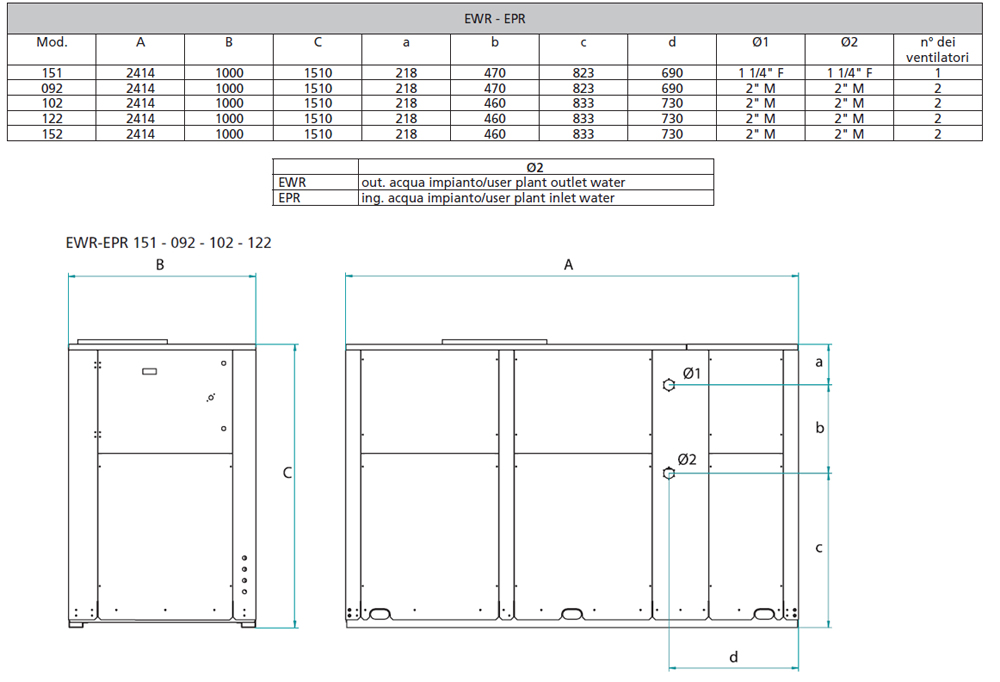Click the dimension label d below the front view
The width and height of the screenshot is (1000, 682).
(734, 657)
